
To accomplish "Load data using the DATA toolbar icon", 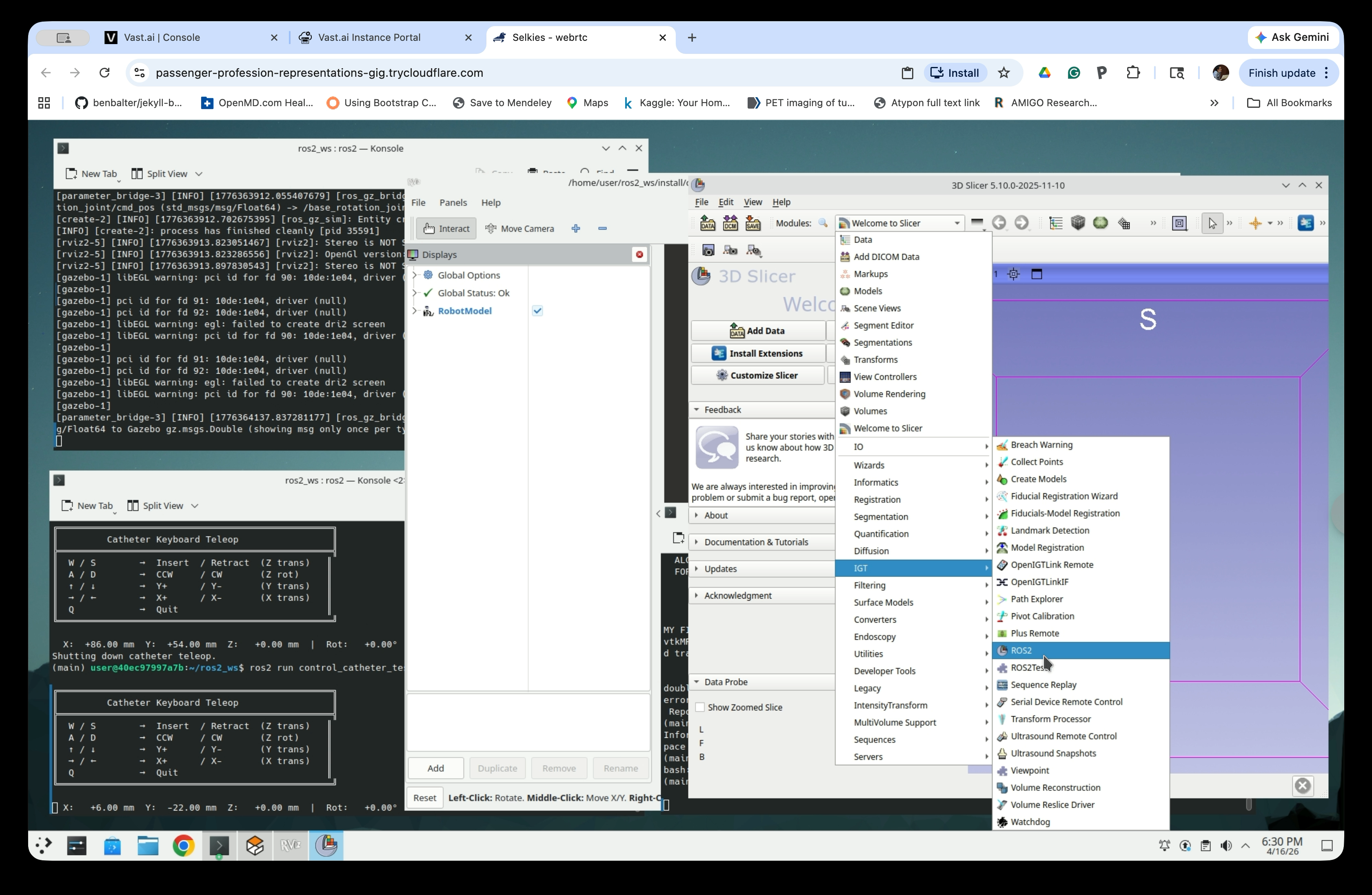I will click(707, 223).
